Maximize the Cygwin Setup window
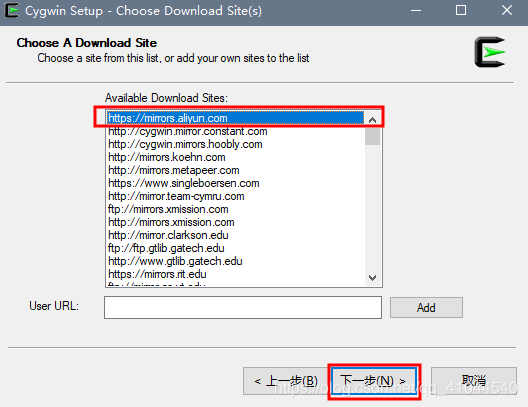The image size is (528, 407). 461,10
